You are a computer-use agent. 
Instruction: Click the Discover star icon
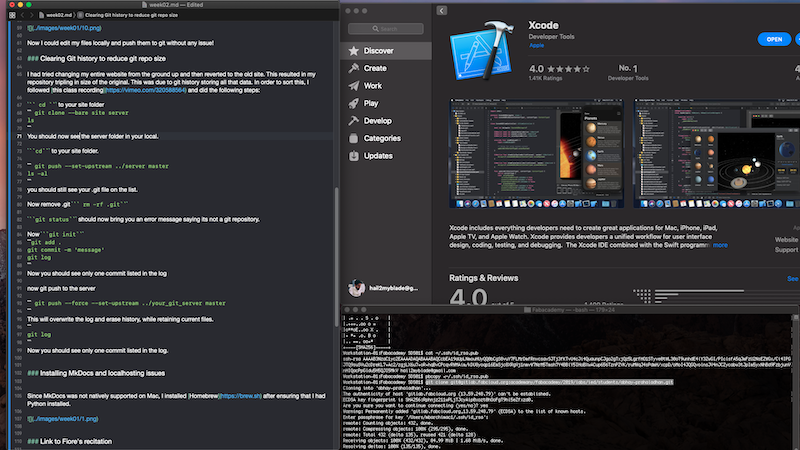click(x=354, y=51)
